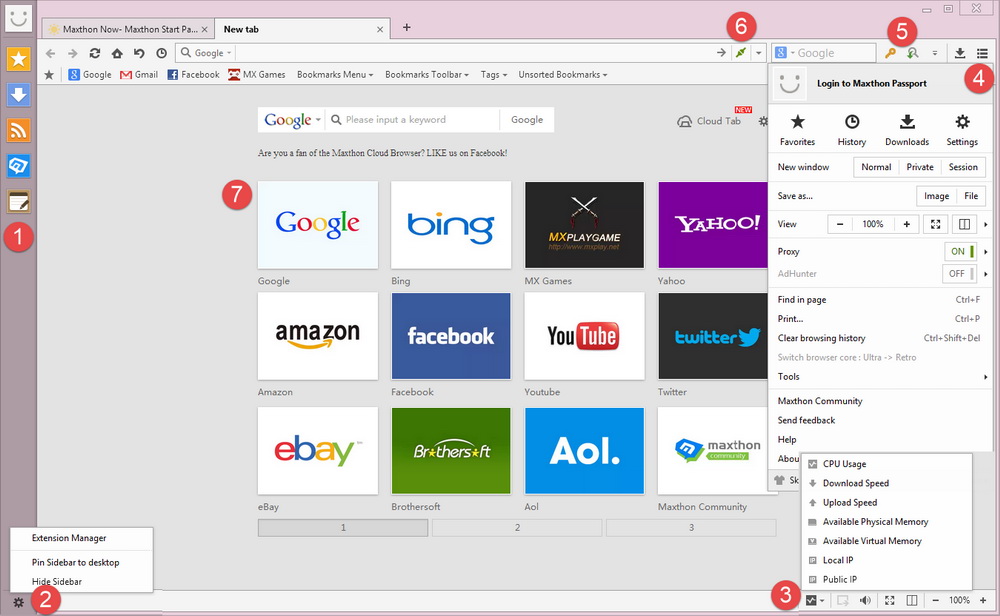This screenshot has height=616, width=1000.
Task: Go forward with the Forward arrow
Action: [x=73, y=53]
